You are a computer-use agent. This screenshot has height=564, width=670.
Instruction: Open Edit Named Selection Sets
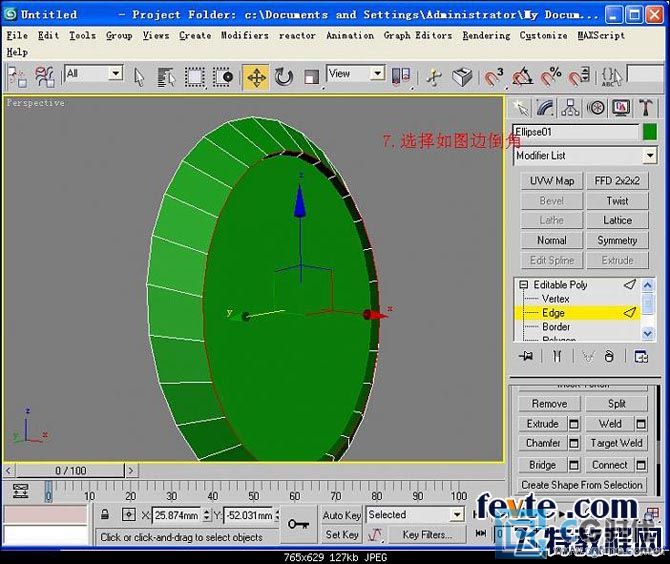tap(611, 77)
